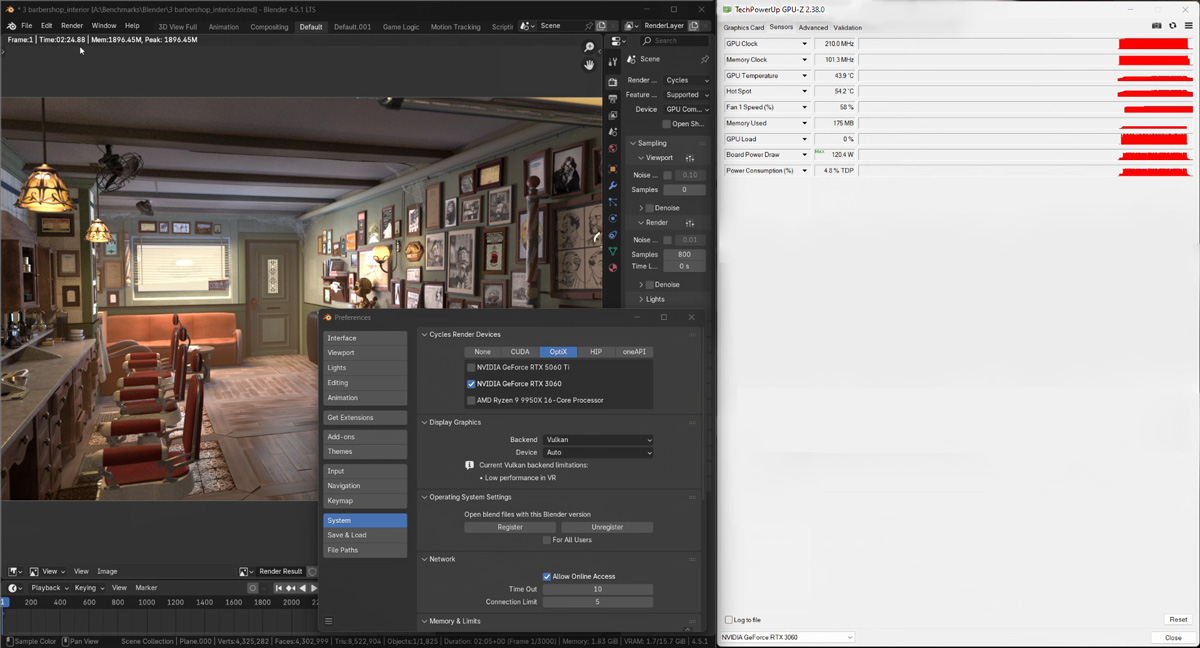Viewport: 1200px width, 648px height.
Task: Tick the Log to file checkbox
Action: point(729,620)
